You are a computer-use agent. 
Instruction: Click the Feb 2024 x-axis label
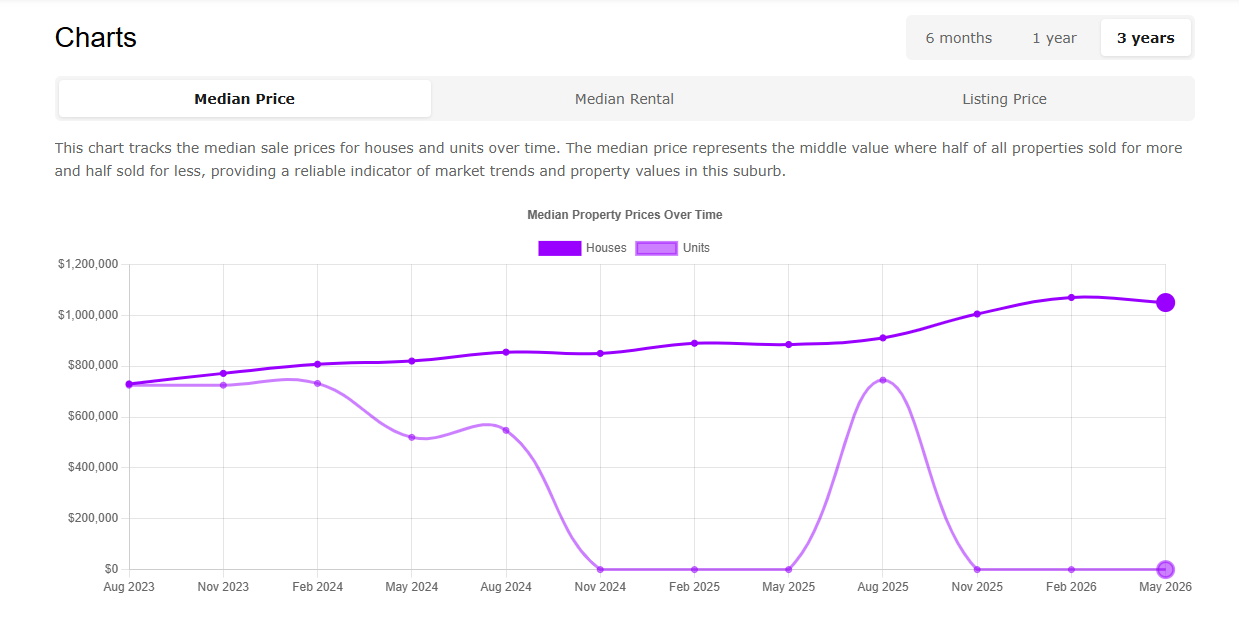(318, 587)
